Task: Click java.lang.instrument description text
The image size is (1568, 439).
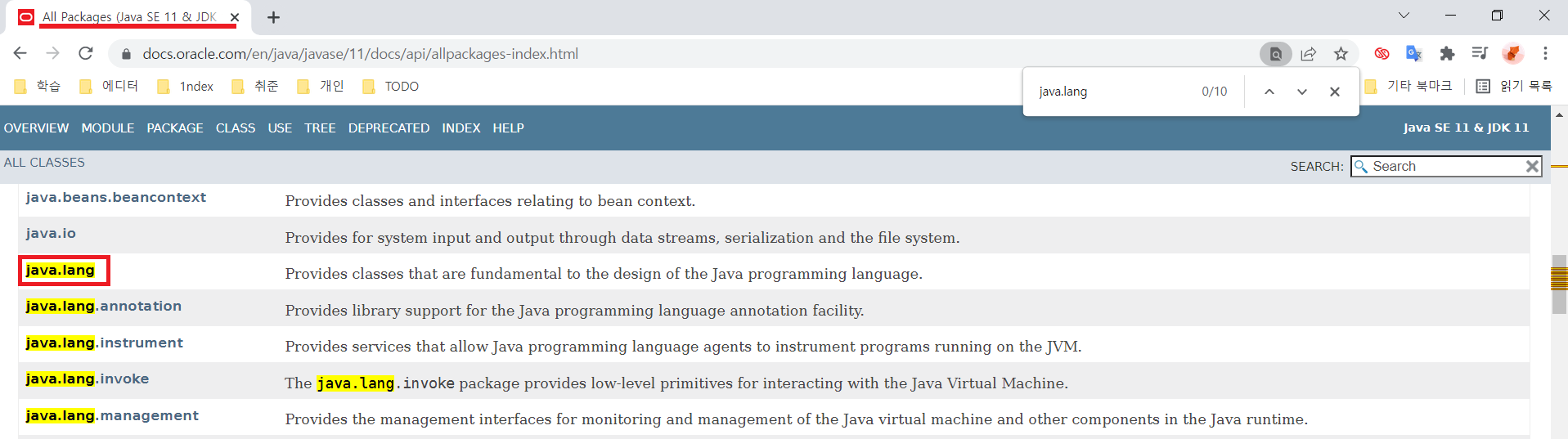Action: (683, 347)
